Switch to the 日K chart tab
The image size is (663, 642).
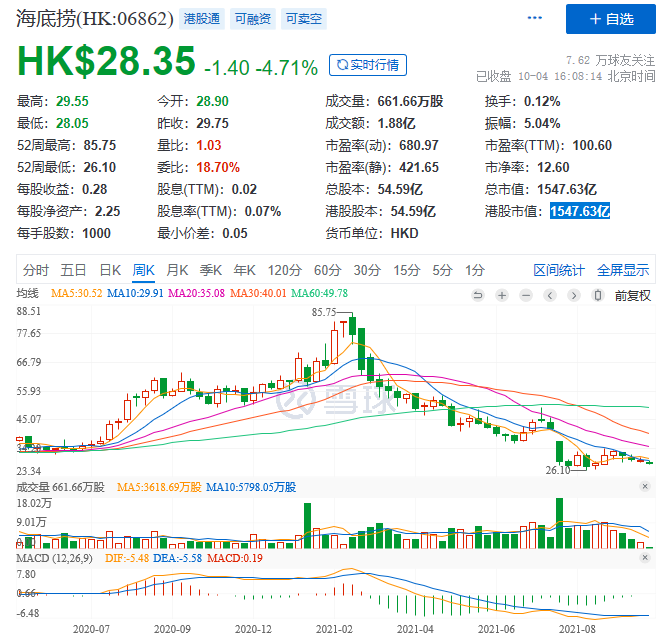(110, 270)
